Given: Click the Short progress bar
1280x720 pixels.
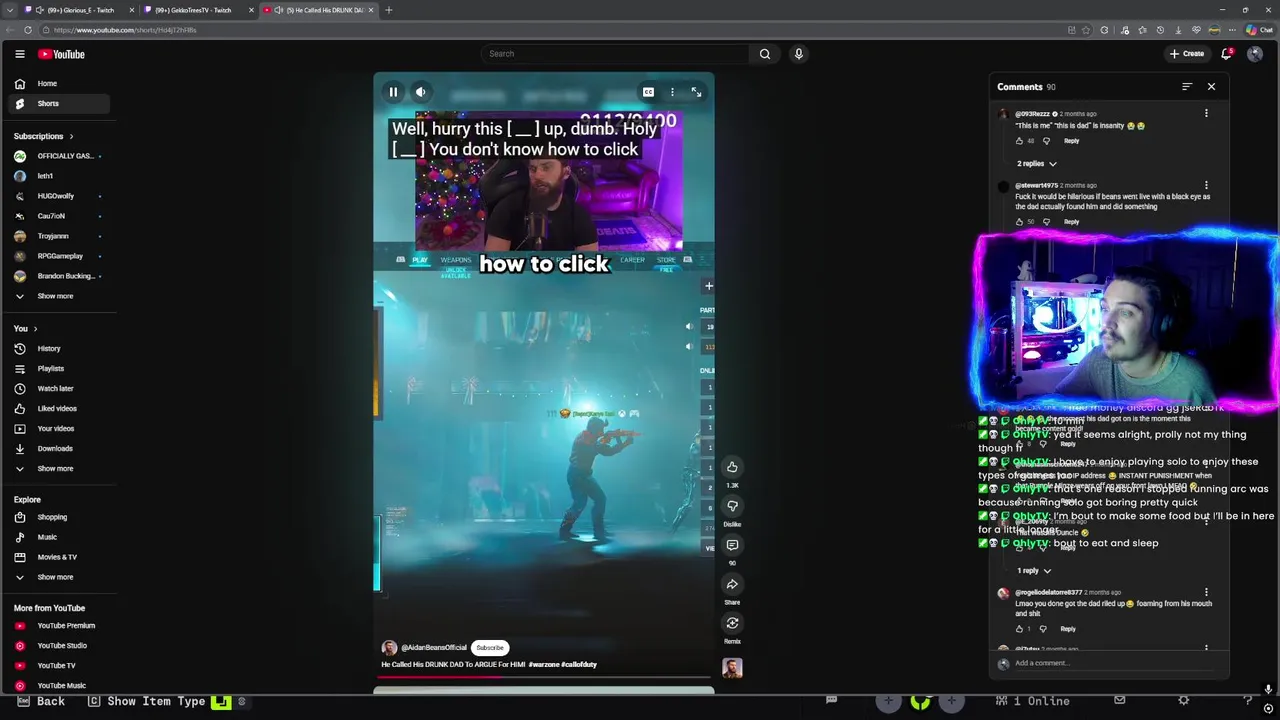Looking at the screenshot, I should point(544,677).
